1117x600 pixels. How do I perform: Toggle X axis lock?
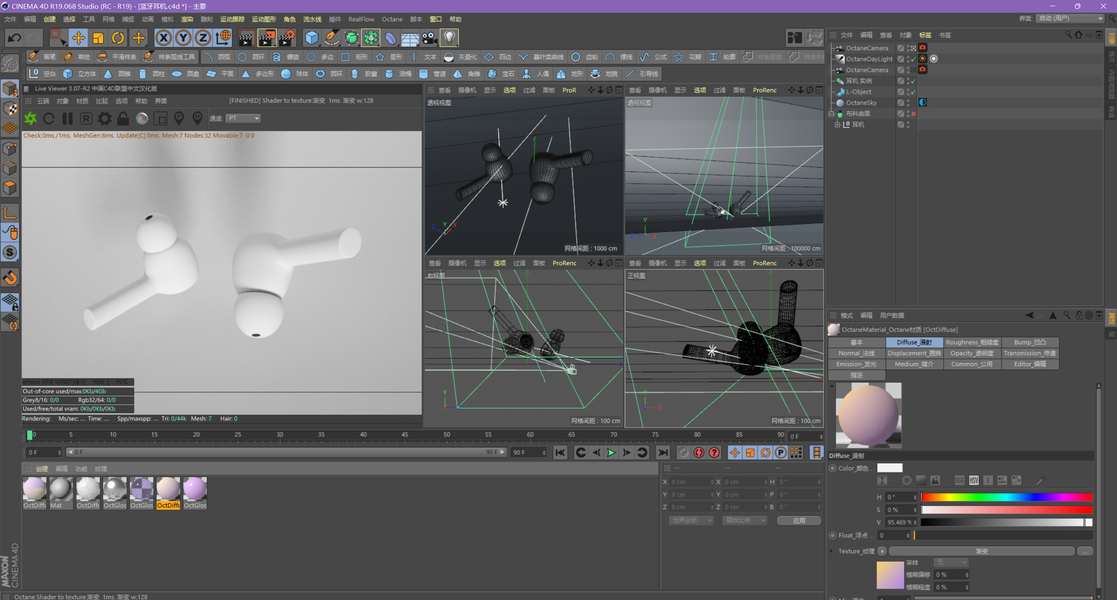164,38
